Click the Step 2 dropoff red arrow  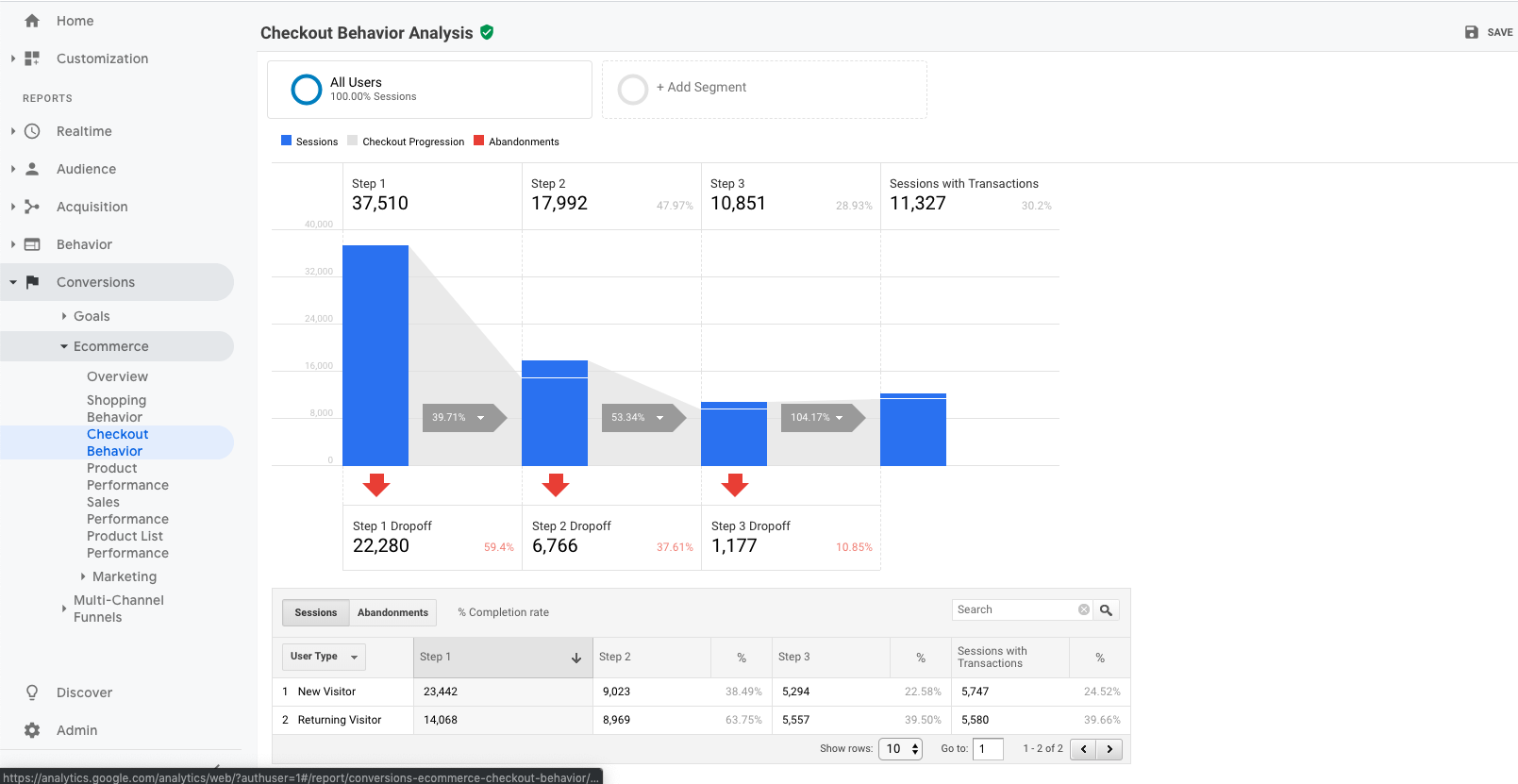(556, 485)
